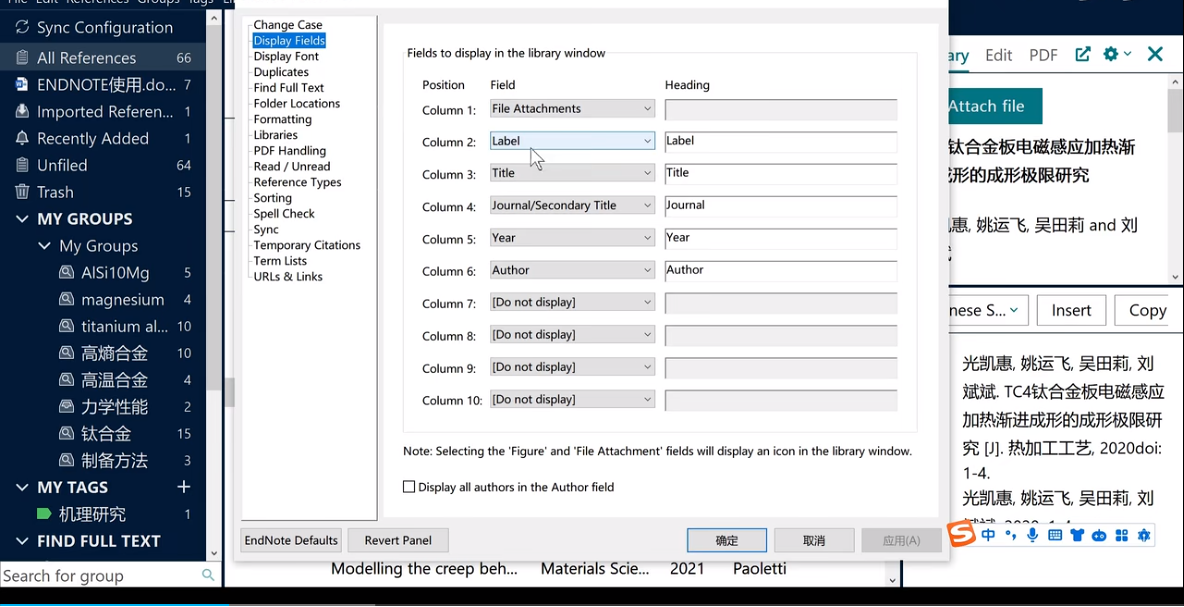Collapse the My Groups subfolder

[x=43, y=246]
